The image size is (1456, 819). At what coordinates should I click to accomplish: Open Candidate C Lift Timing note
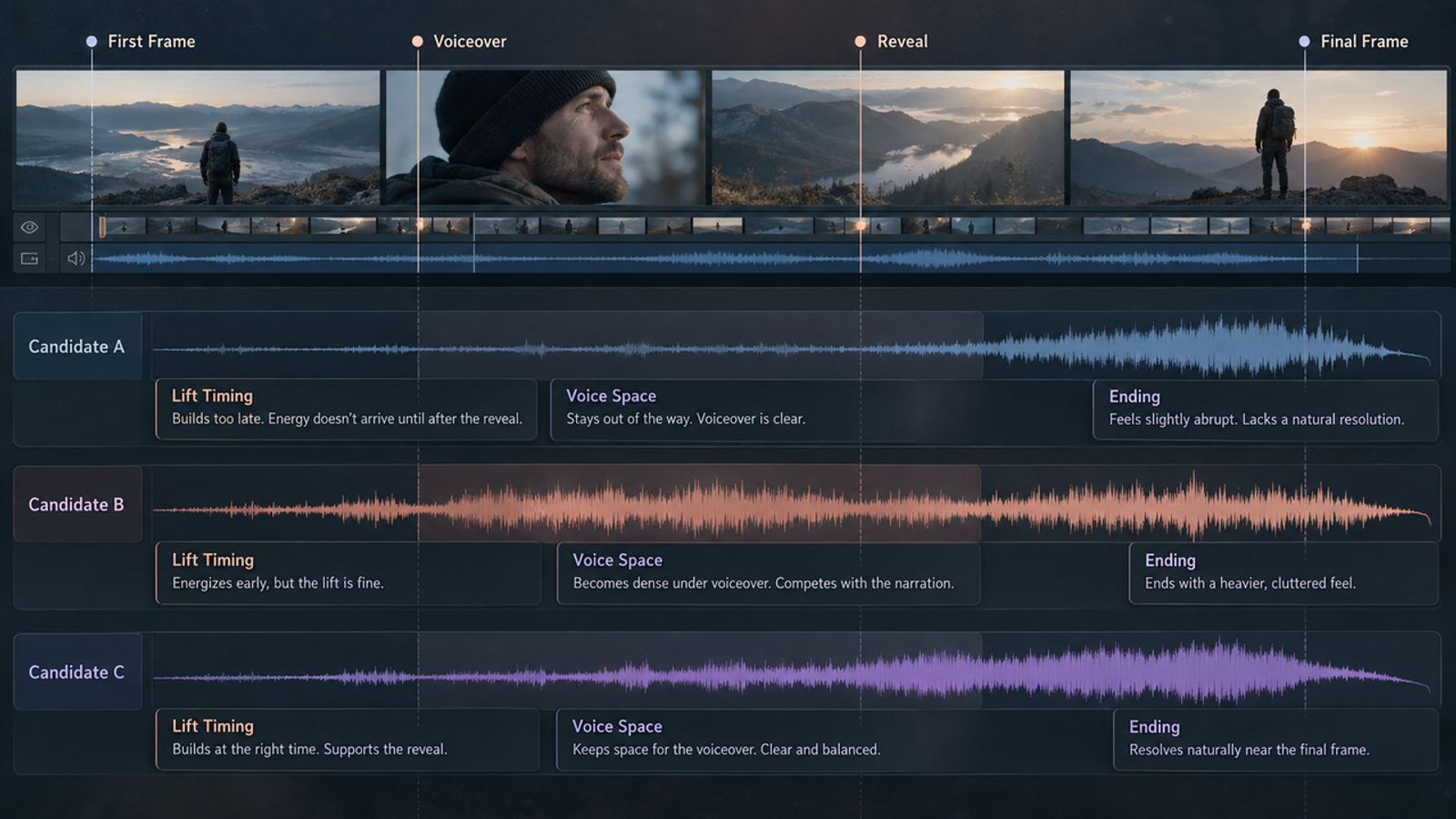(348, 740)
